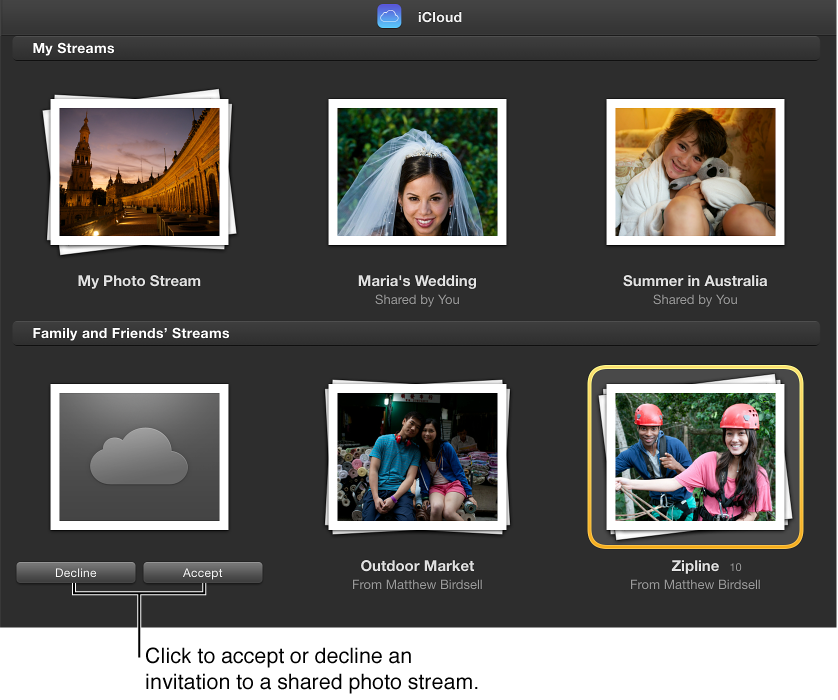Screen dimensions: 838x700
Task: Open Maria's Wedding shared stream
Action: click(x=417, y=171)
